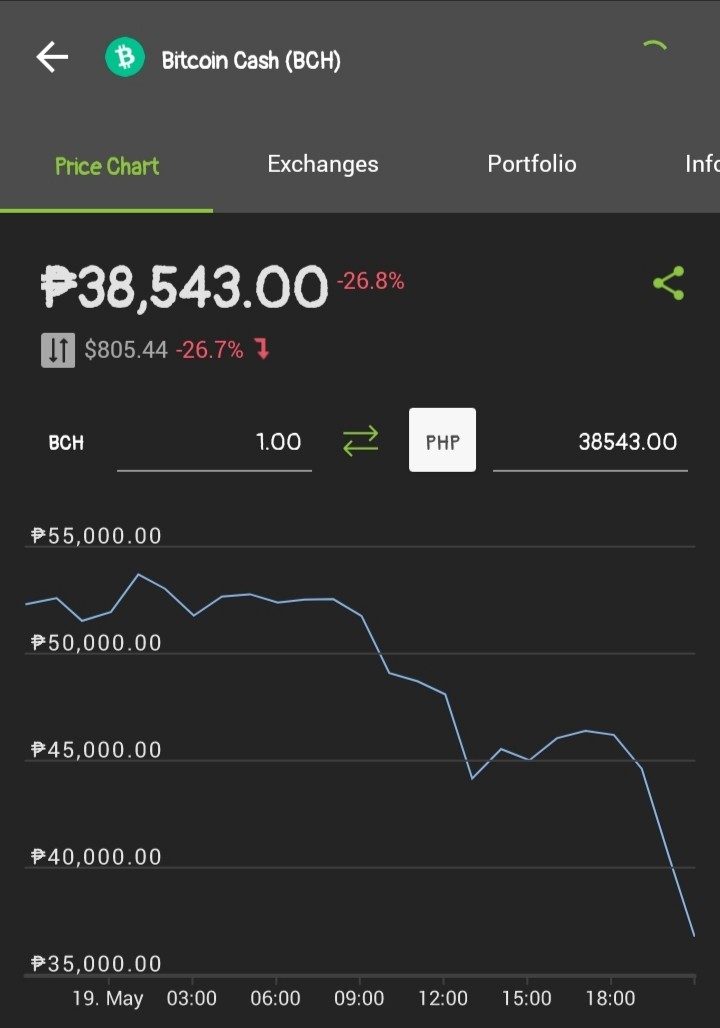Toggle the price swap up-down arrows icon

tap(58, 350)
